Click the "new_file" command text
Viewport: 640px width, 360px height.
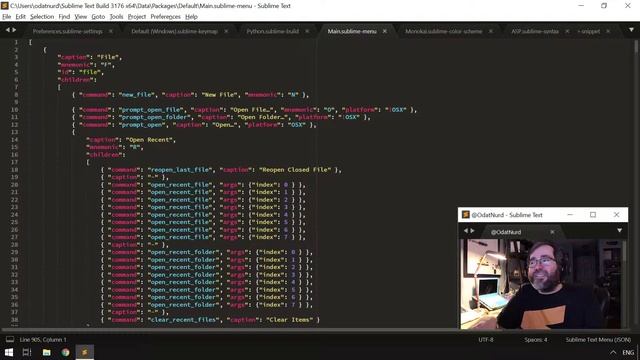tap(136, 95)
